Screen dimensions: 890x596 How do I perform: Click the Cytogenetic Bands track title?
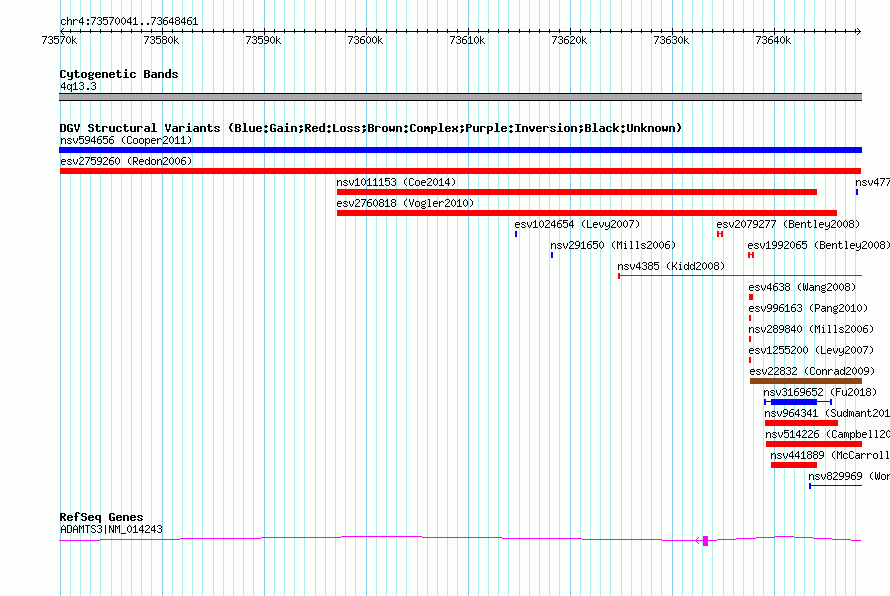(119, 74)
